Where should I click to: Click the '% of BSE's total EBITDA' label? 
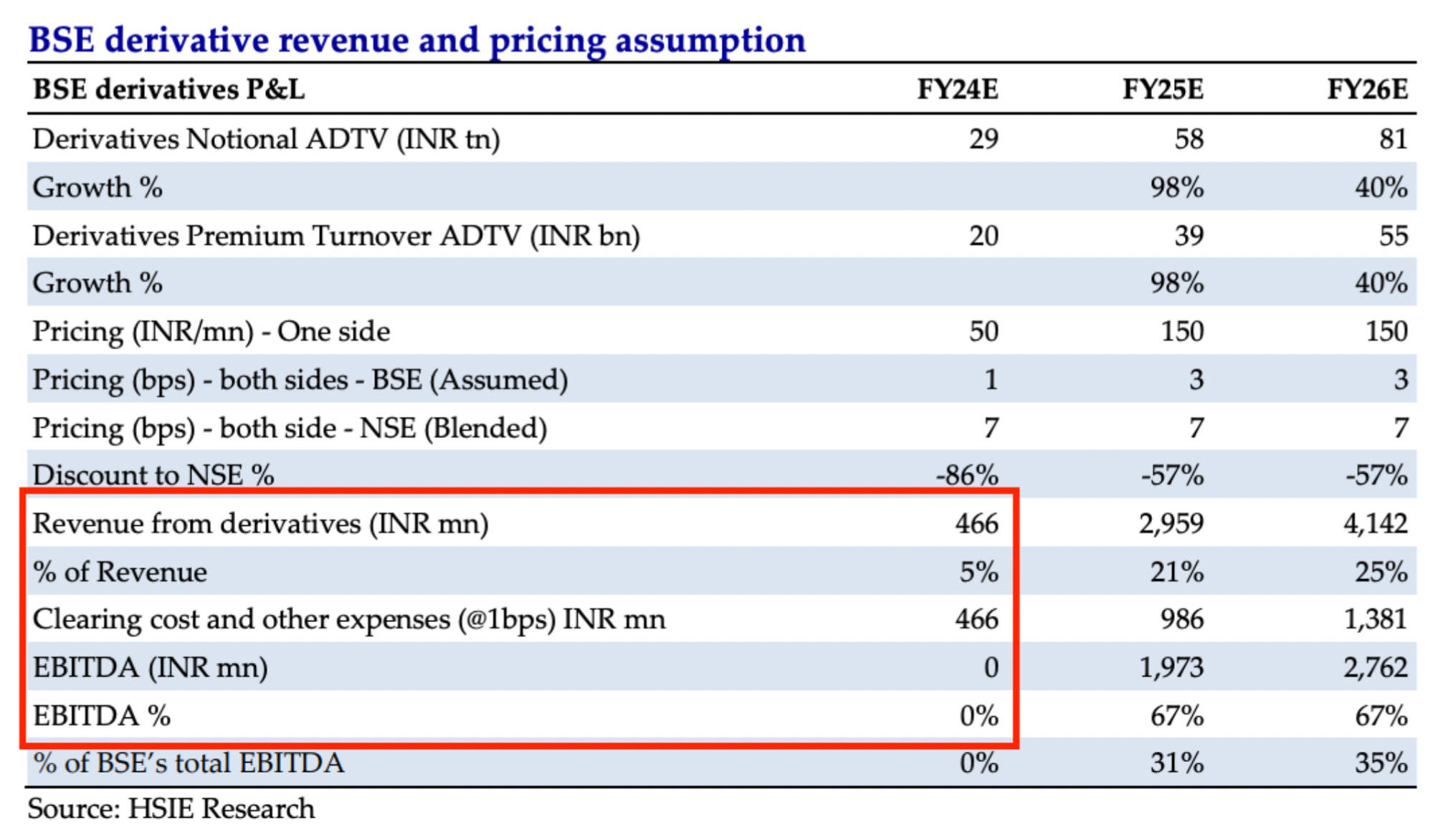tap(189, 763)
